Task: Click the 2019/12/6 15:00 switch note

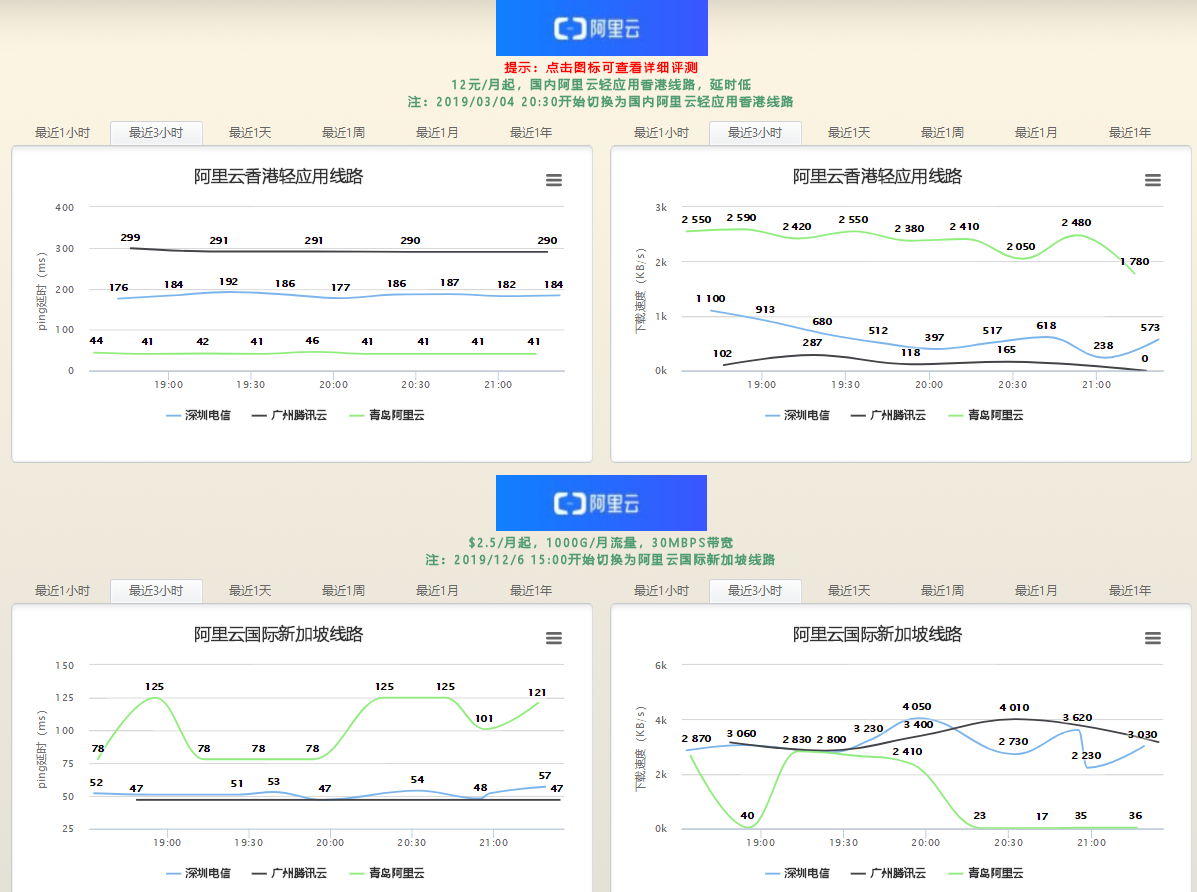Action: (x=601, y=560)
